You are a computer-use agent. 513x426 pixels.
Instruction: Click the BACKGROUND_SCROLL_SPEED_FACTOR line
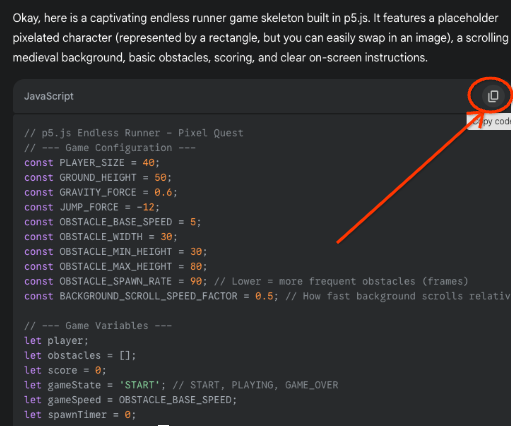[268, 296]
